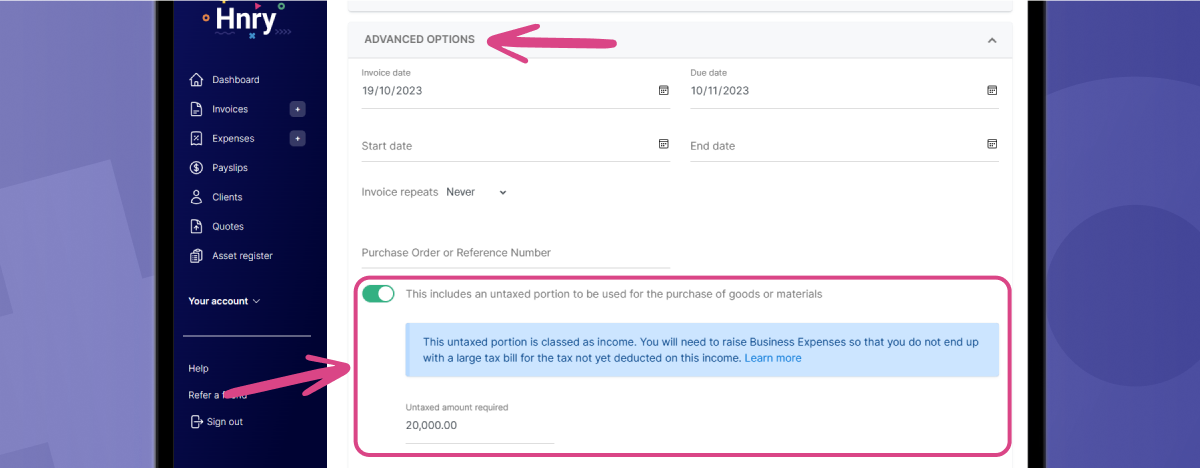
Task: Click the Untaxed amount required field
Action: 479,425
